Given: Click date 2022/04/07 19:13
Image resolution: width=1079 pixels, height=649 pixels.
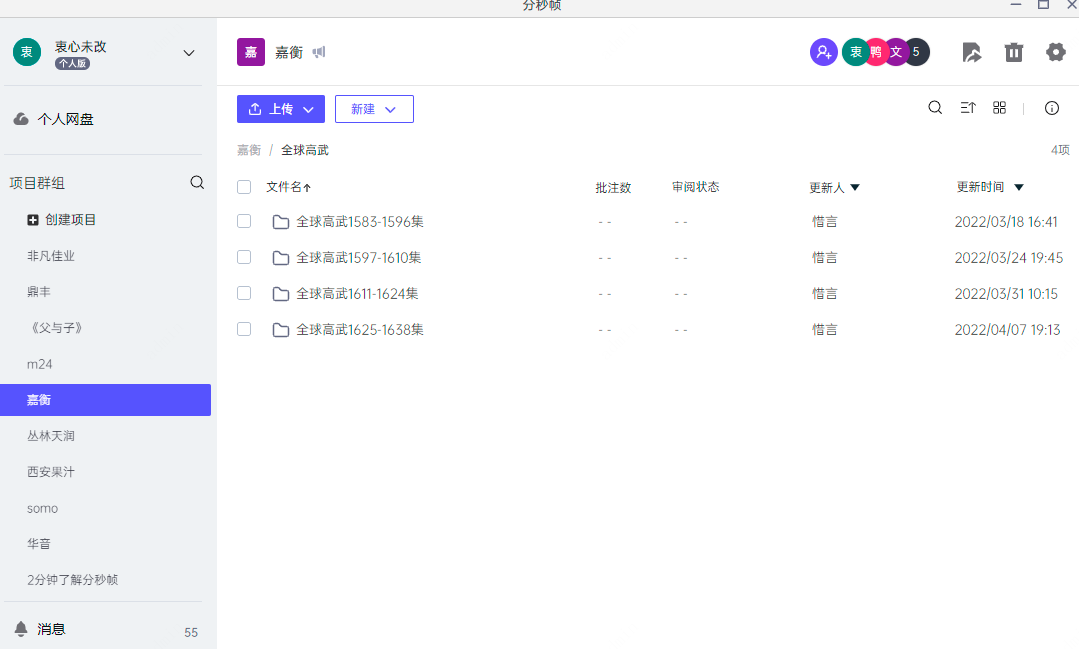Looking at the screenshot, I should pyautogui.click(x=1007, y=330).
